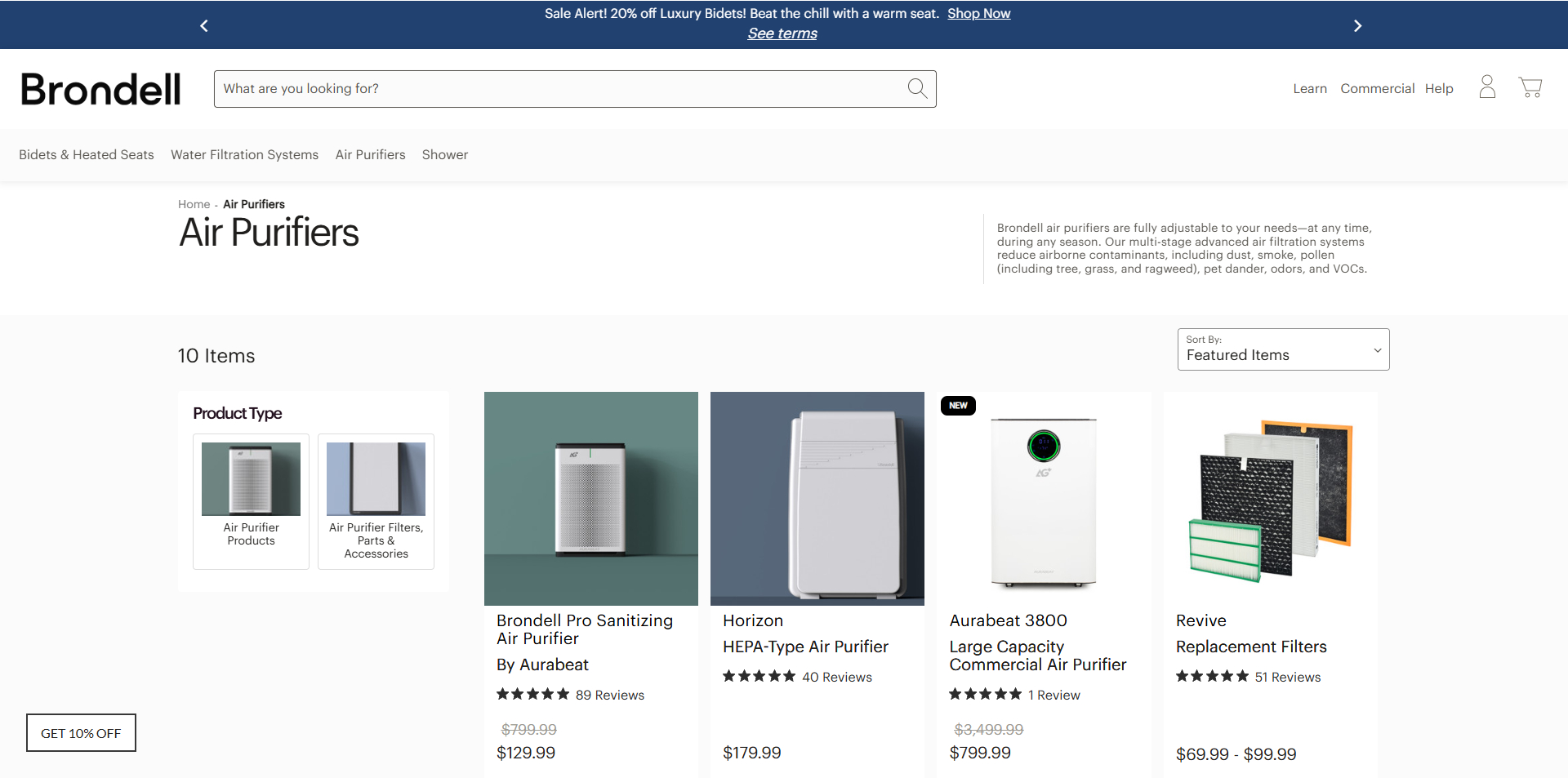The image size is (1568, 778).
Task: Click the NEW badge on Aurabeat 3800
Action: 958,406
